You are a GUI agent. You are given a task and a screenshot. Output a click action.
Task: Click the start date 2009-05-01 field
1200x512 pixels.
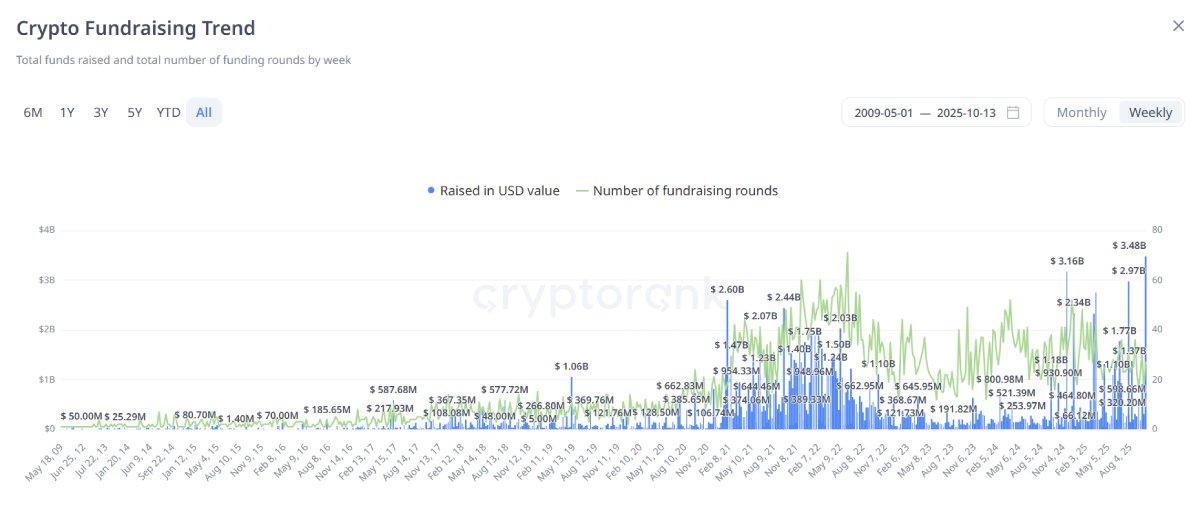883,112
